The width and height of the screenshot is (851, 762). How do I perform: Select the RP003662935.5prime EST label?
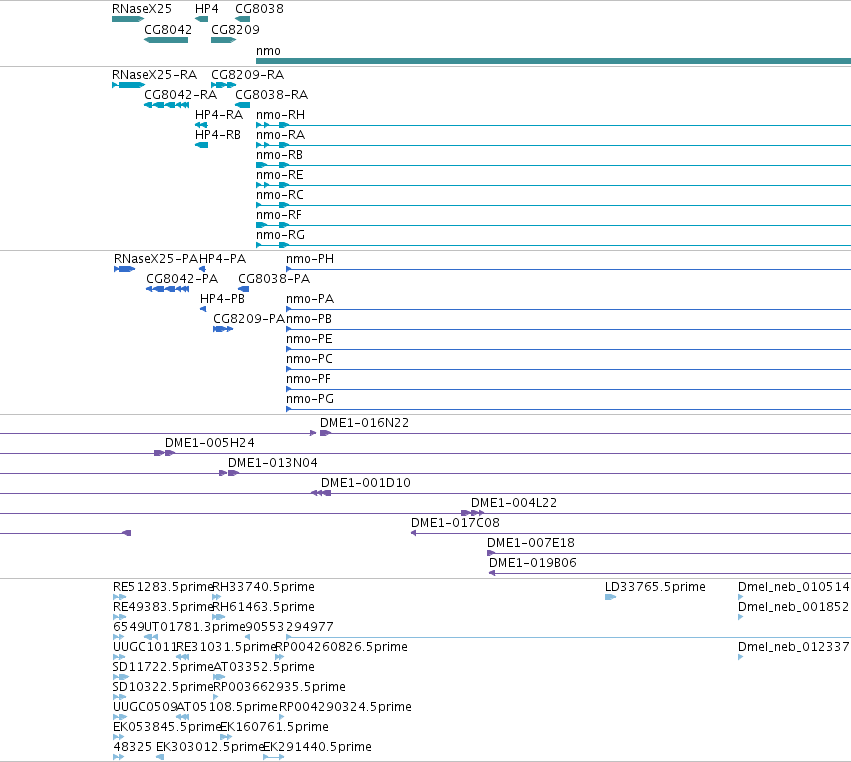(x=280, y=687)
